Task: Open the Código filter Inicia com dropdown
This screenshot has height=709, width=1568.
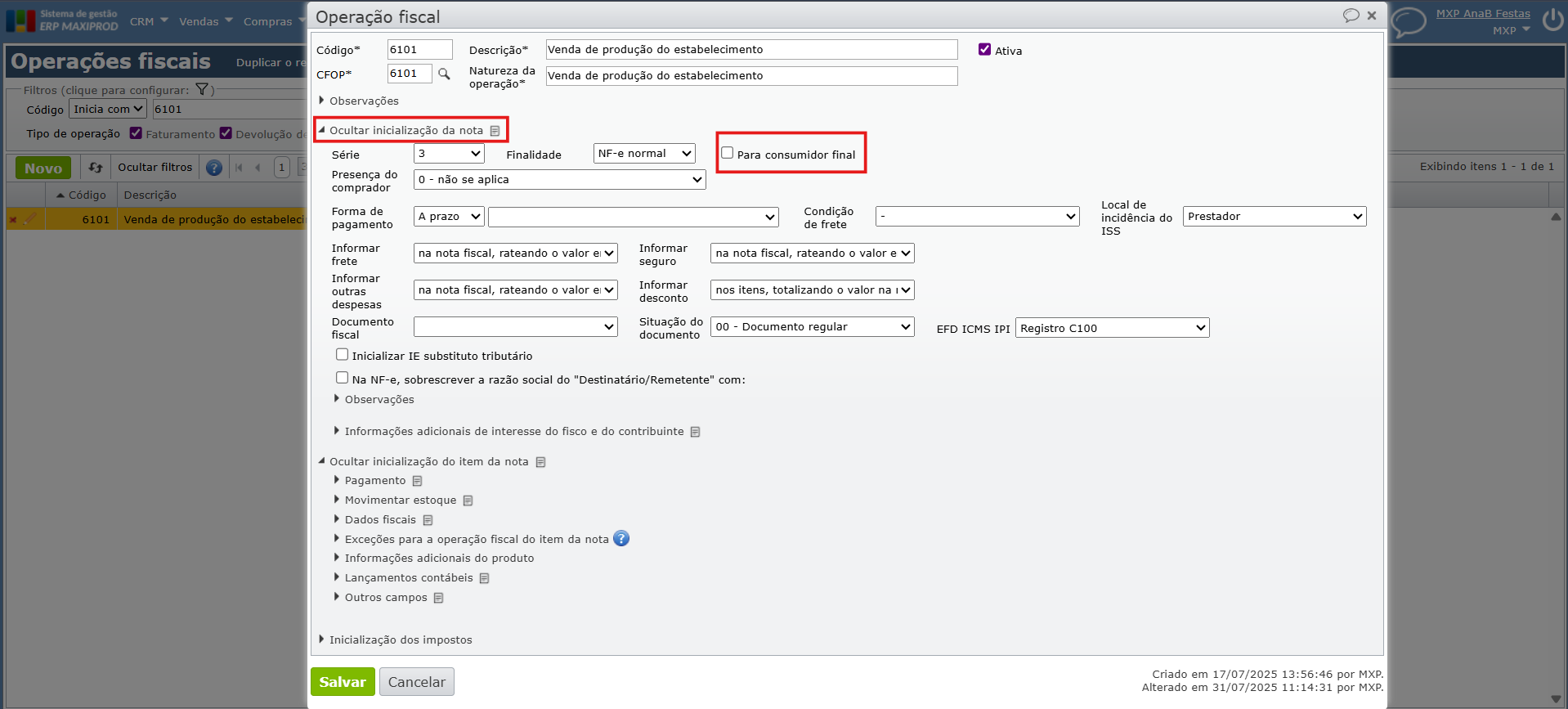Action: pos(108,110)
